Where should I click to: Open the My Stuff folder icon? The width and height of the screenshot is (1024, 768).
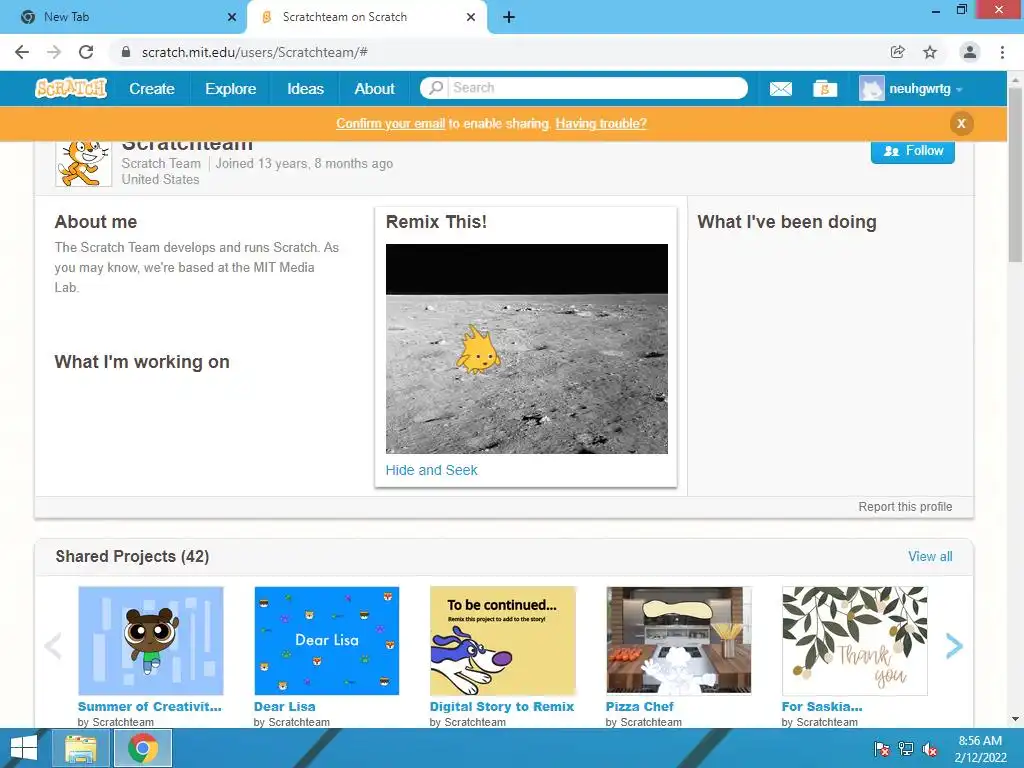coord(825,89)
